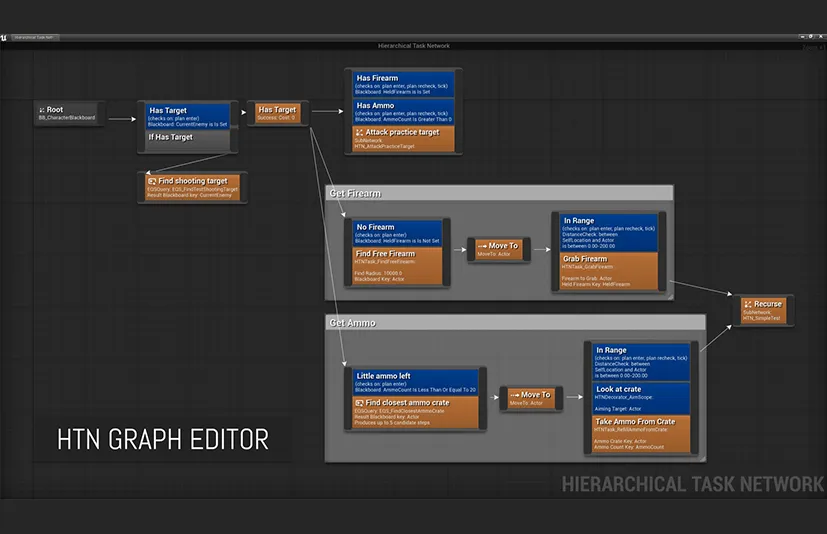Screen dimensions: 827x534
Task: Select the Hierarchical Task Net editor tab
Action: (34, 37)
